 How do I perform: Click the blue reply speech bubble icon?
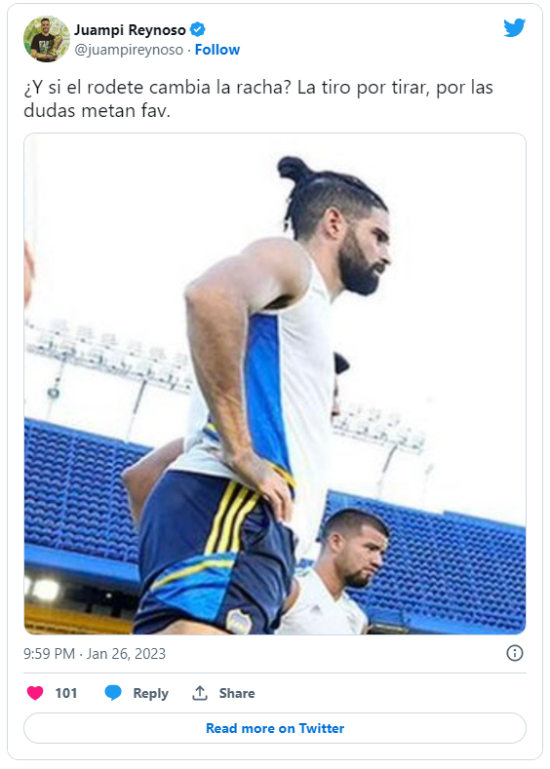point(113,692)
